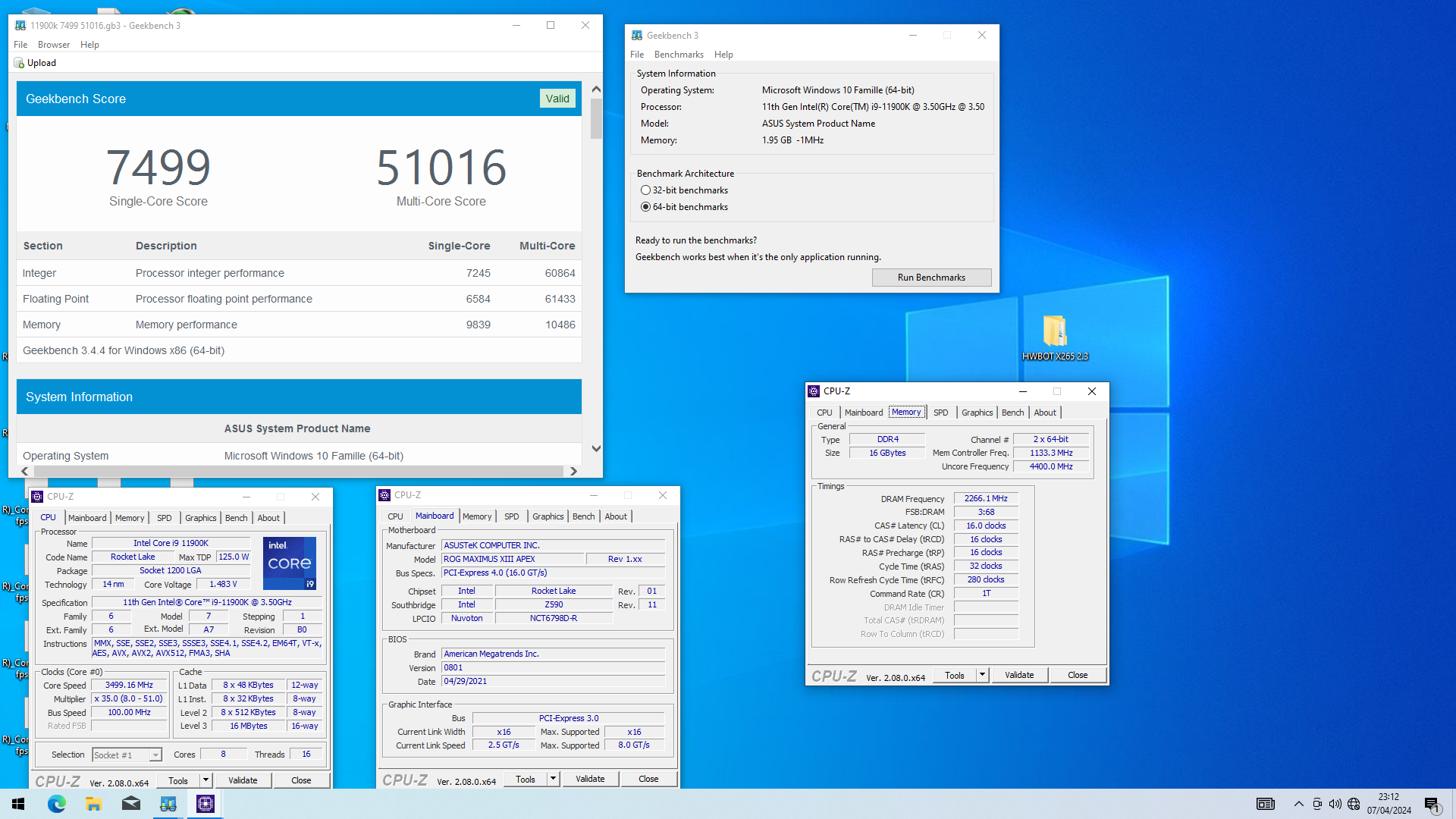
Task: Click CPU-Z Memory window title icon
Action: click(x=814, y=391)
